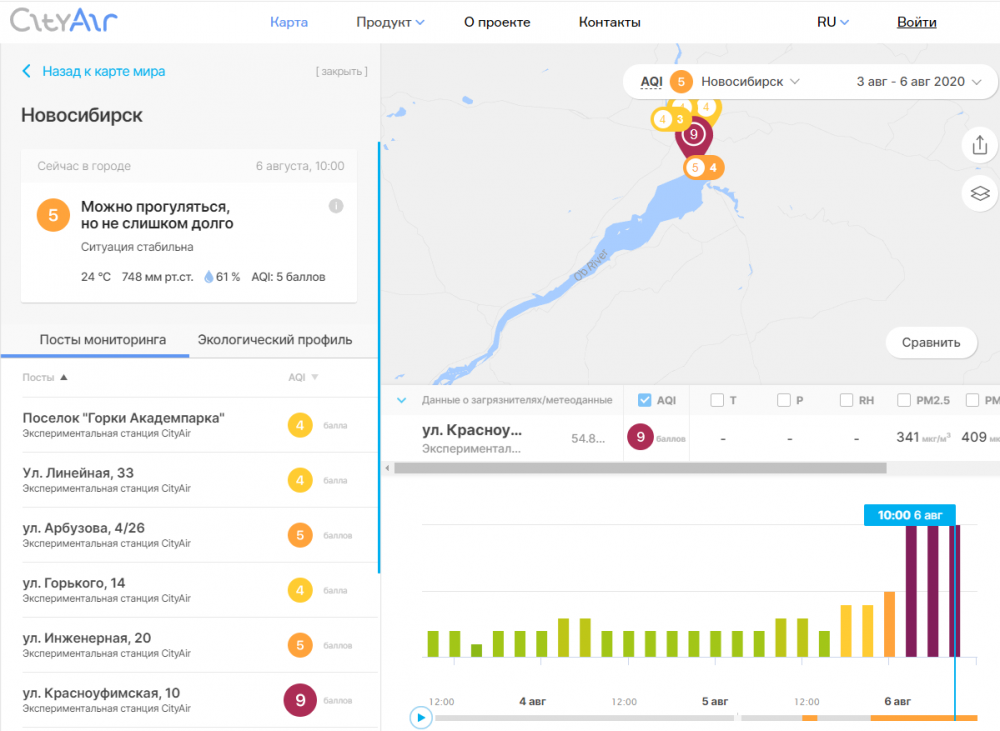Click the info icon in city status card
Screen dimensions: 1000x731
(x=336, y=206)
